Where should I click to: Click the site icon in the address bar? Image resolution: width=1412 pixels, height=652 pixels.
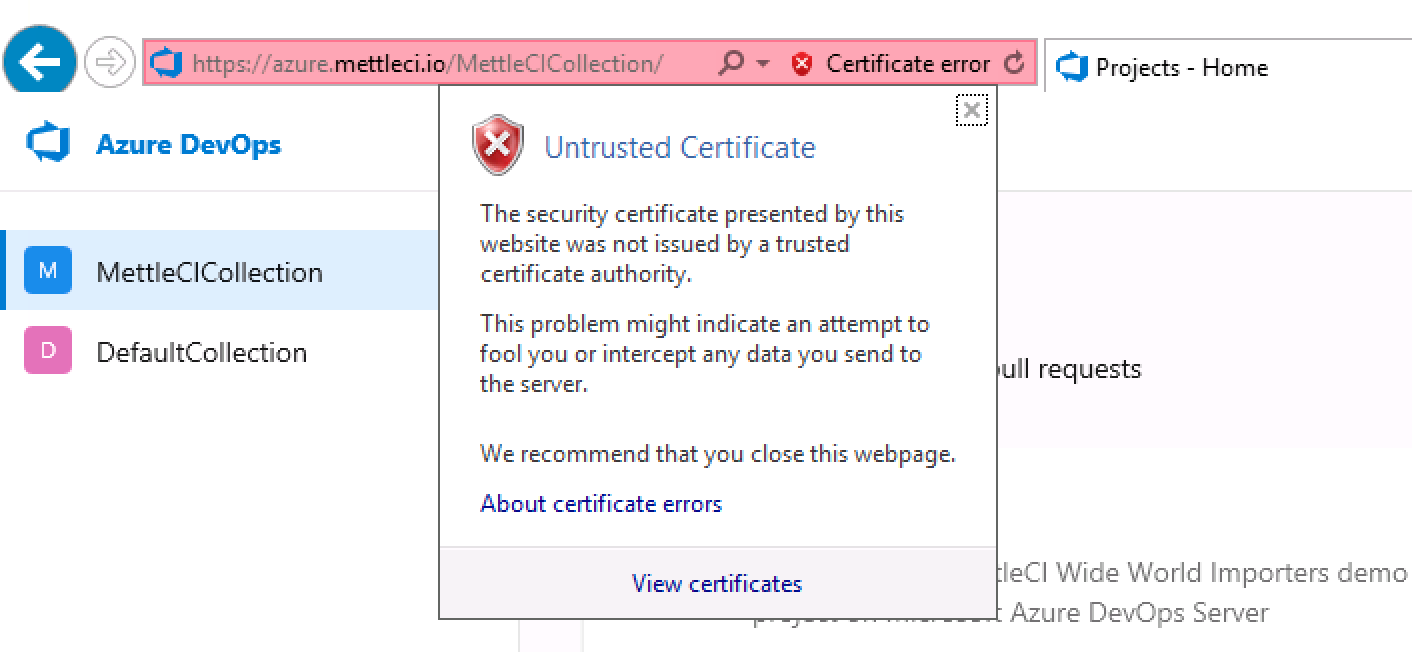[x=167, y=63]
